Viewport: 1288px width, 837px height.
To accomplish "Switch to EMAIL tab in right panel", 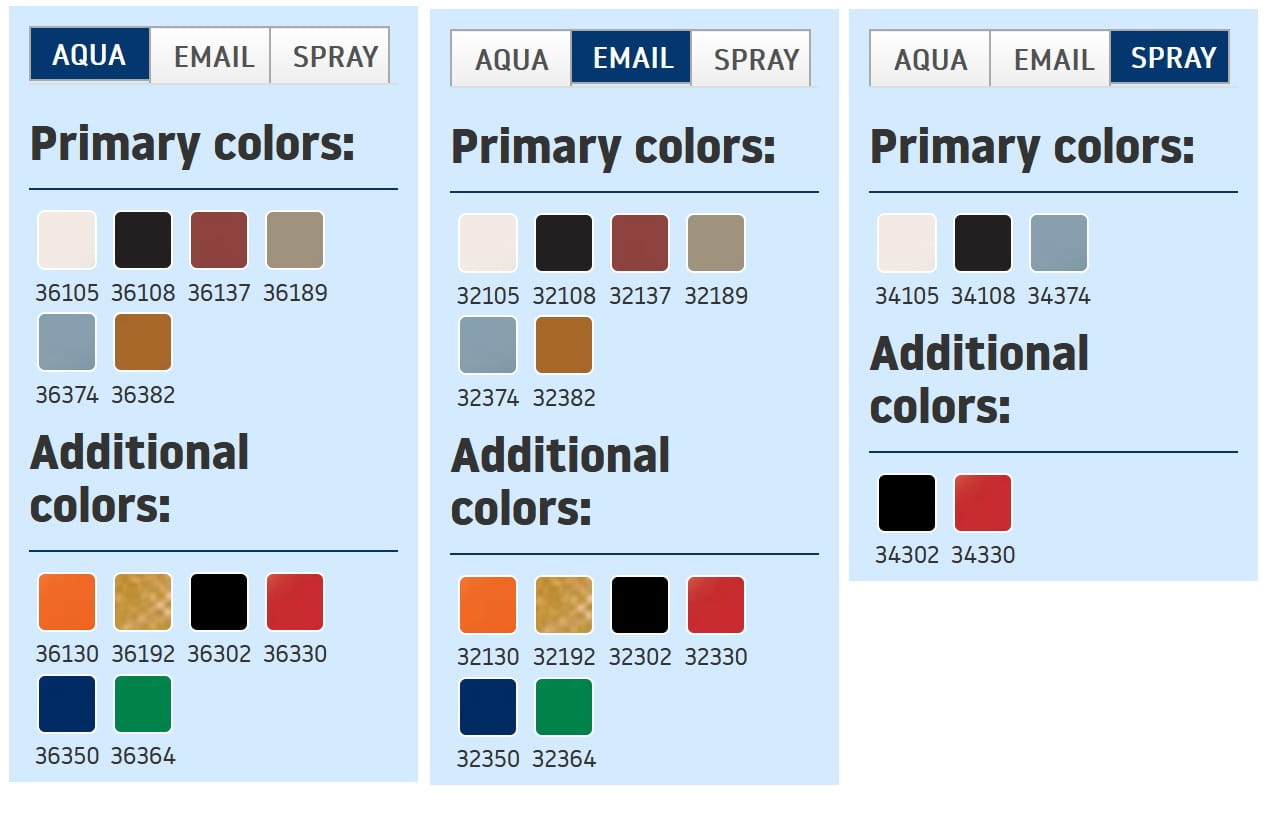I will pyautogui.click(x=1050, y=59).
